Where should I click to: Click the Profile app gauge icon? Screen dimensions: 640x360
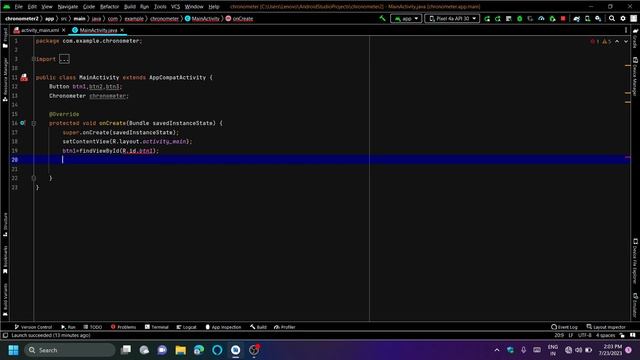(x=541, y=18)
